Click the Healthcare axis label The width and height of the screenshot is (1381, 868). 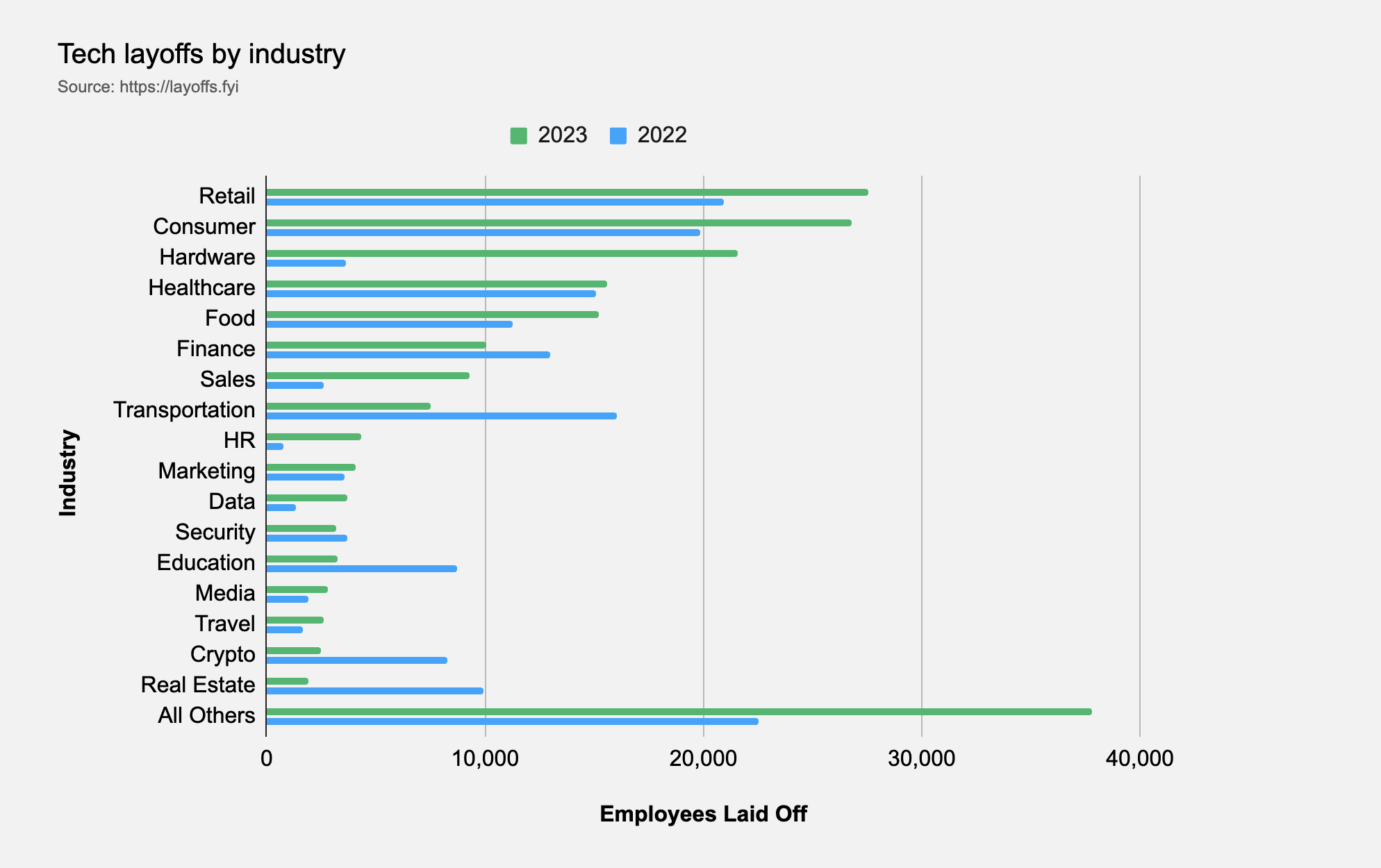[201, 287]
